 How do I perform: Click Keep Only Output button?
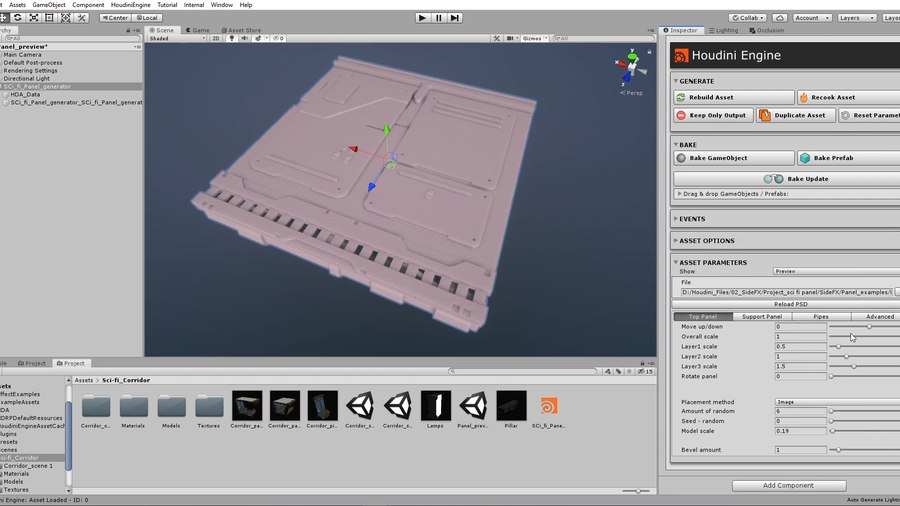[713, 115]
